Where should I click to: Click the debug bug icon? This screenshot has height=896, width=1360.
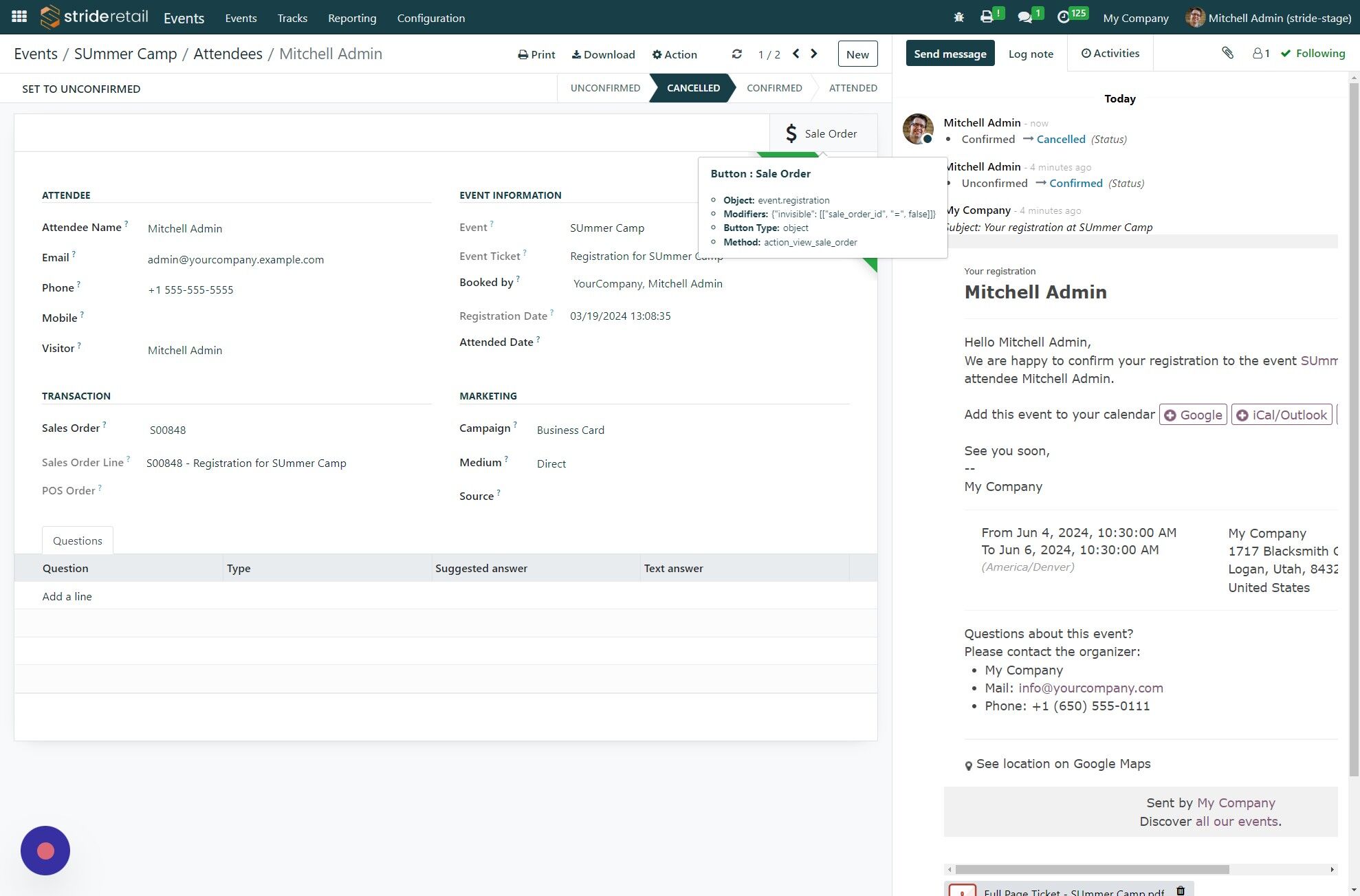coord(958,18)
